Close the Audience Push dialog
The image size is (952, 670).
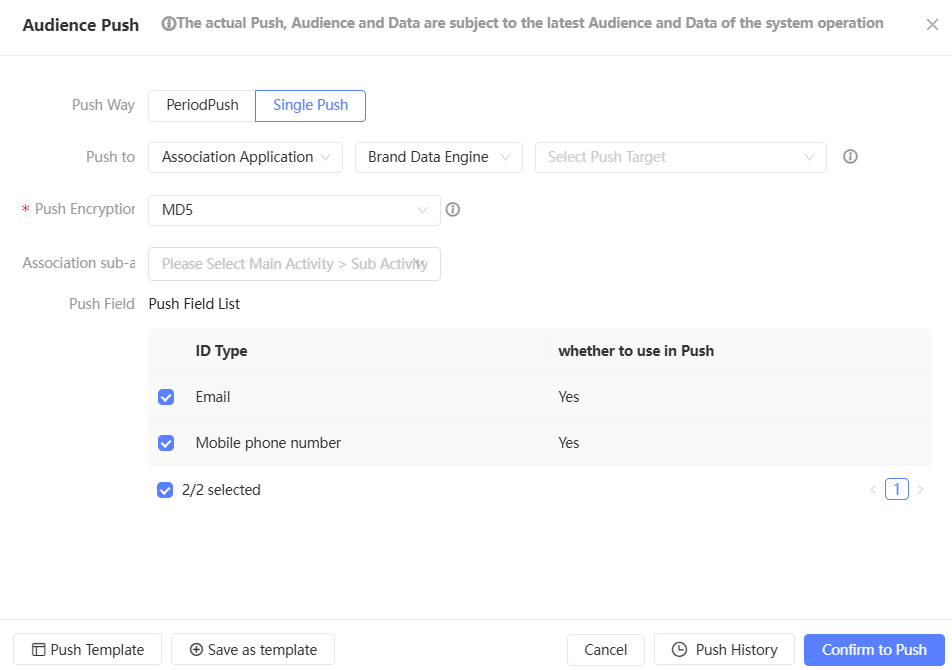point(932,24)
